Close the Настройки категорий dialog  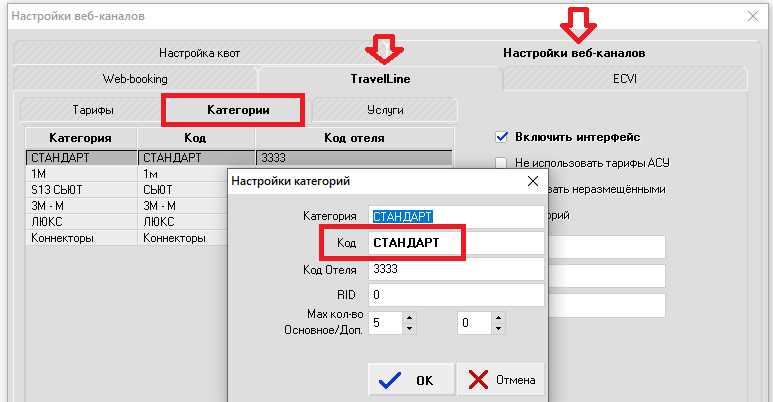532,181
